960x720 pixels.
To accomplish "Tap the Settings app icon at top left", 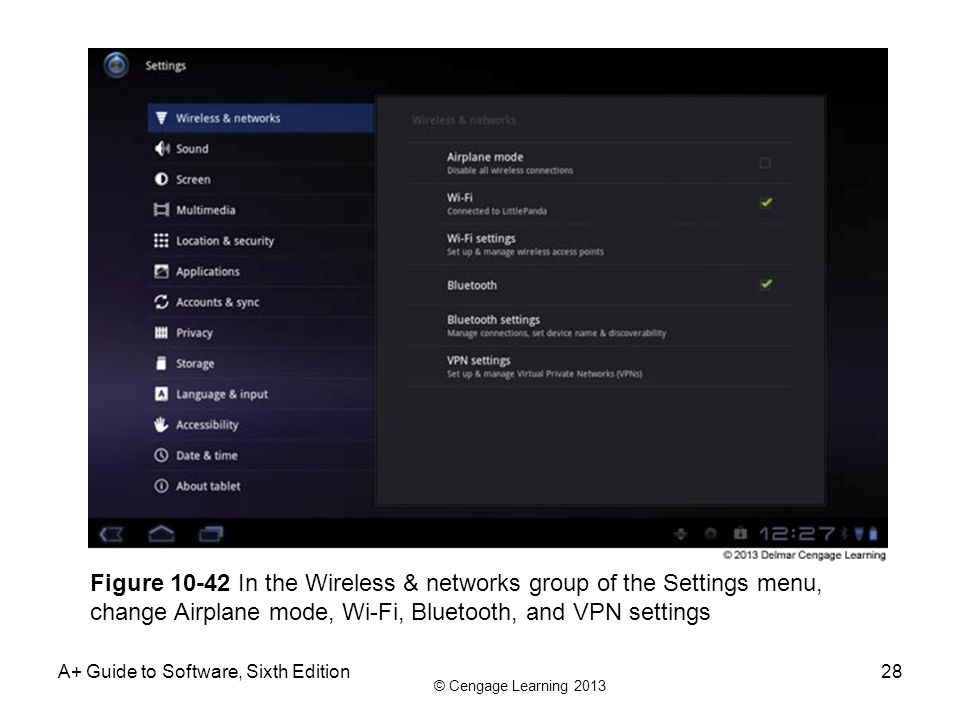I will pyautogui.click(x=116, y=65).
